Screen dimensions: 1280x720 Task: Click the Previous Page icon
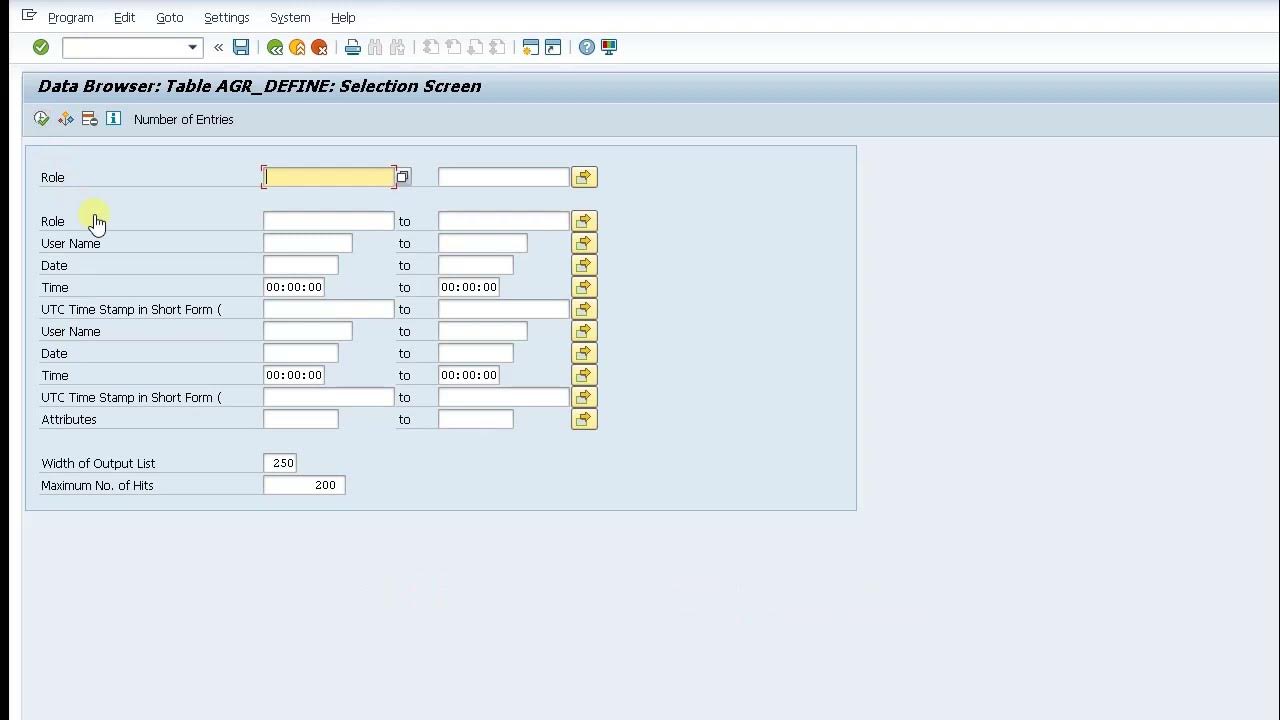click(453, 47)
